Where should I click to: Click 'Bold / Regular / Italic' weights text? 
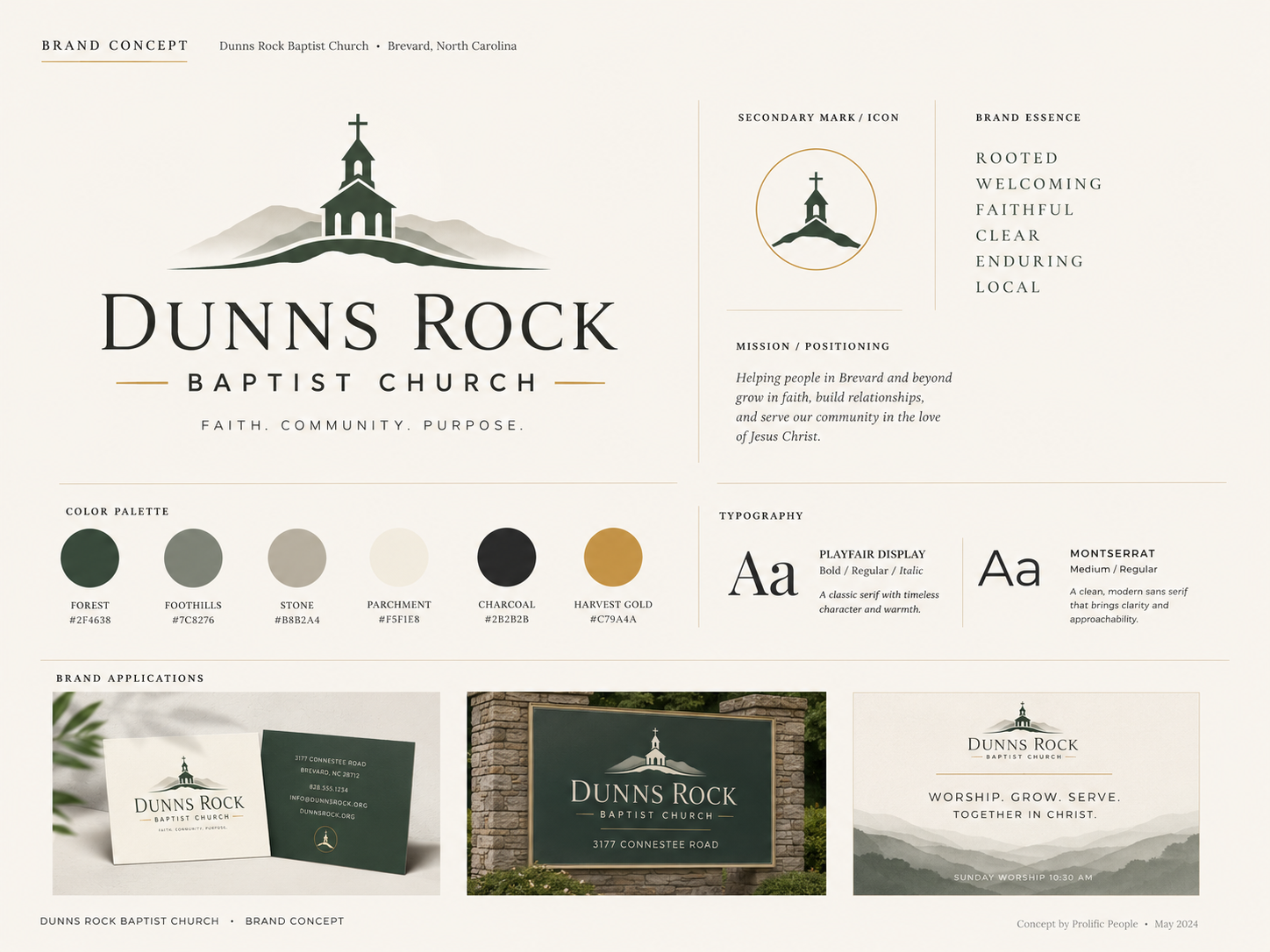(x=871, y=571)
